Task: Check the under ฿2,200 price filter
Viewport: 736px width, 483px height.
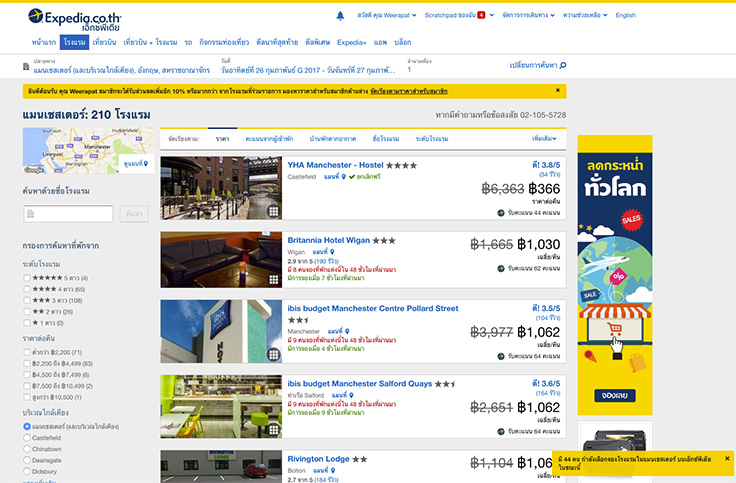Action: [x=27, y=352]
